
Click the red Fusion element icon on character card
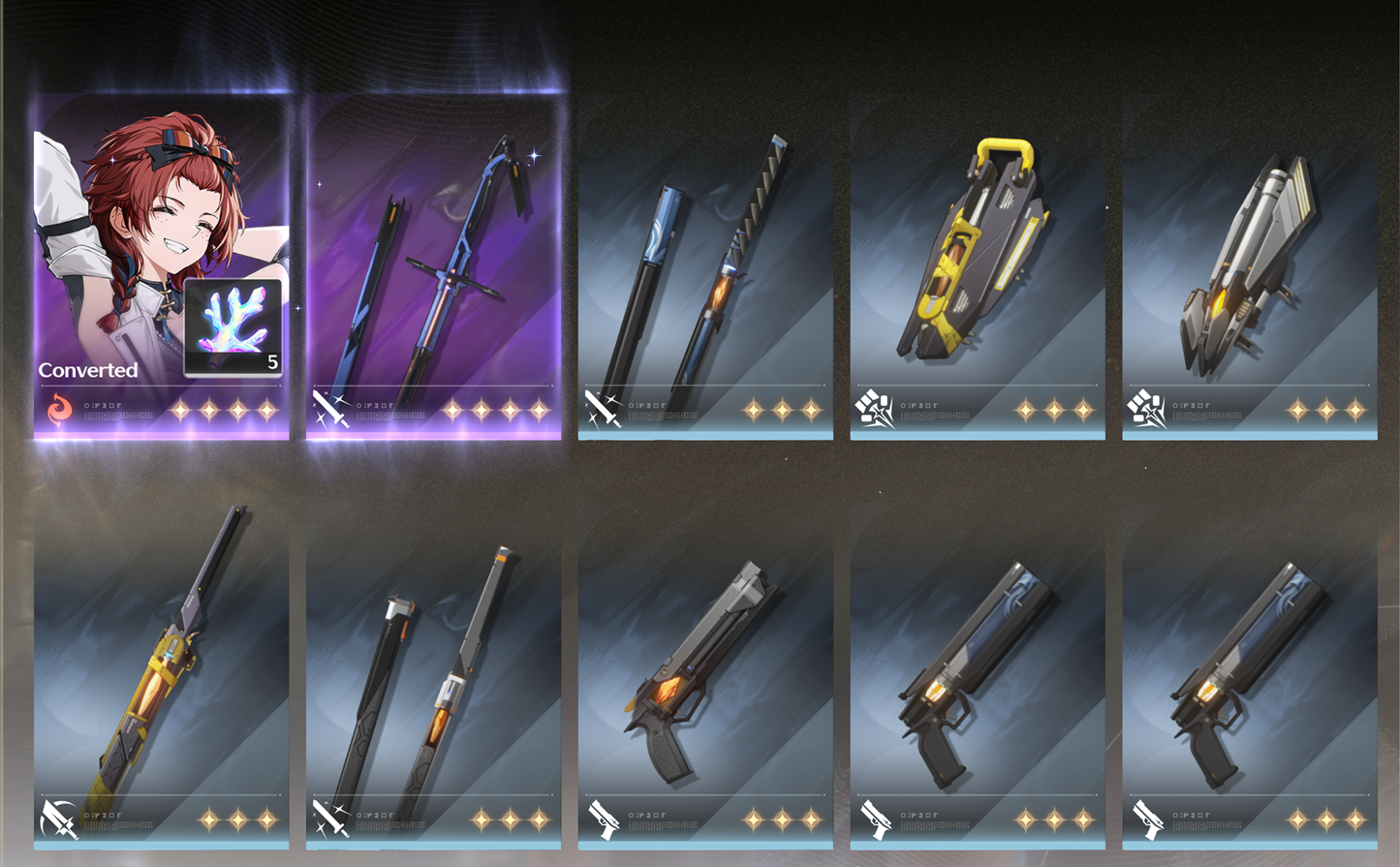coord(59,410)
